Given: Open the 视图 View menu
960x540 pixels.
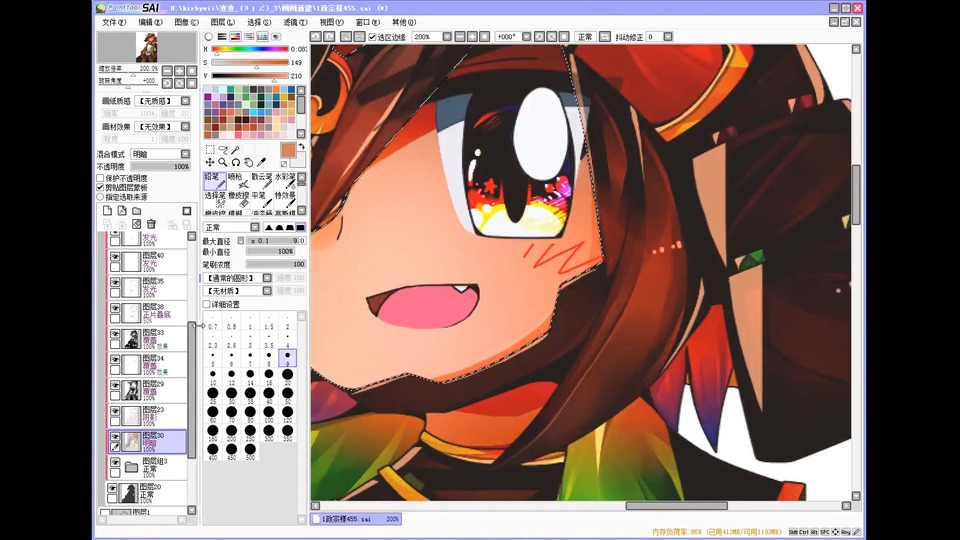Looking at the screenshot, I should click(x=331, y=23).
